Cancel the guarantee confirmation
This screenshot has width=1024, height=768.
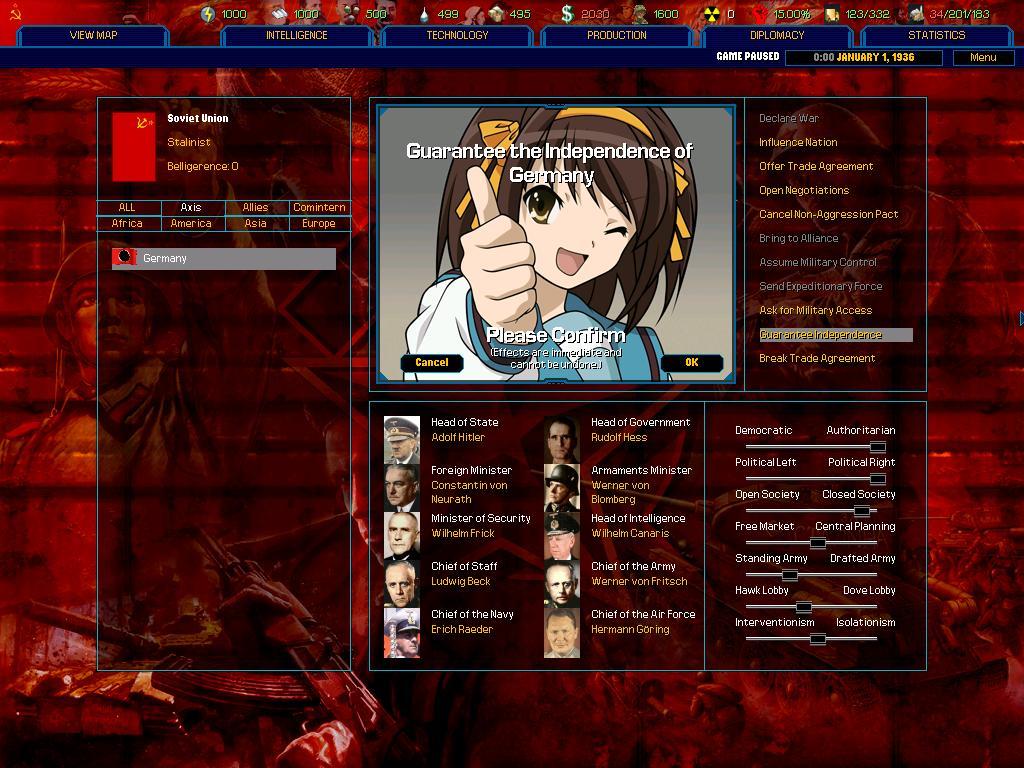(432, 362)
